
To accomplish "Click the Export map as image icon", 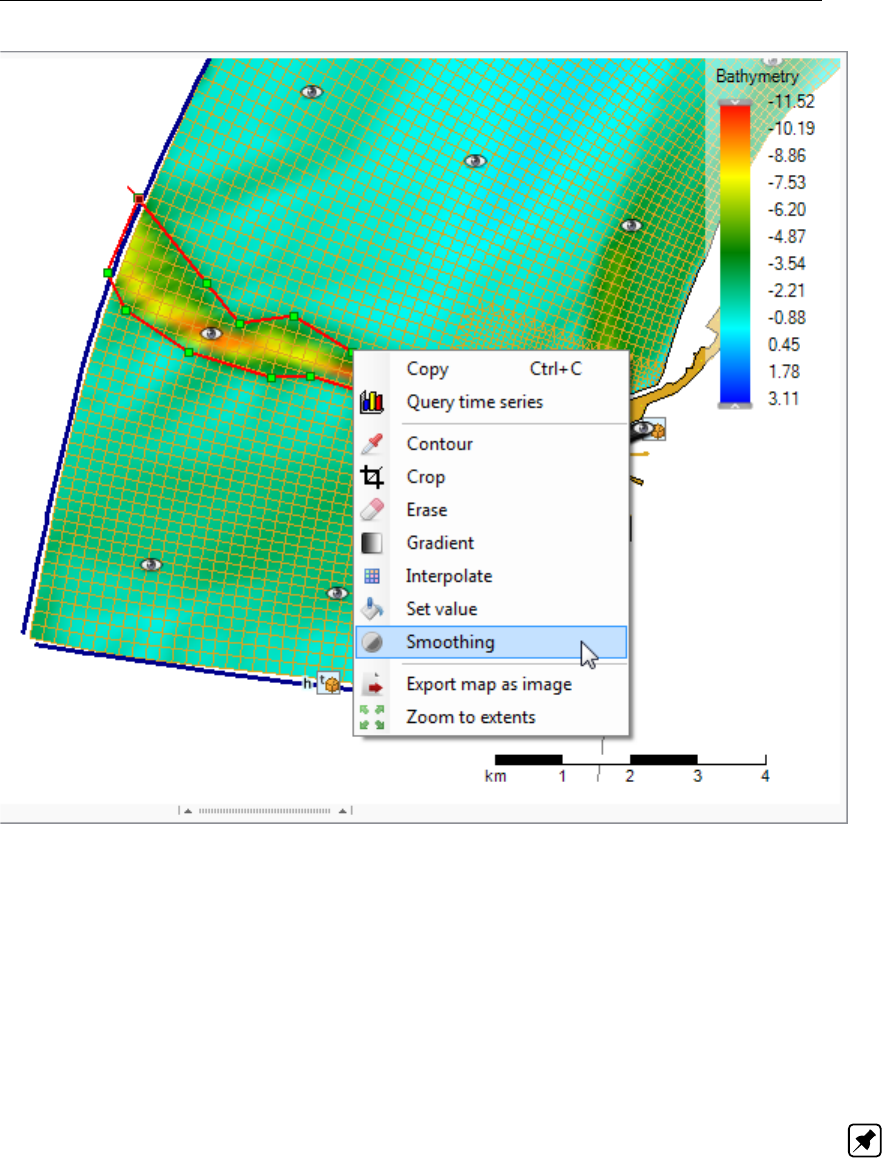I will (373, 685).
